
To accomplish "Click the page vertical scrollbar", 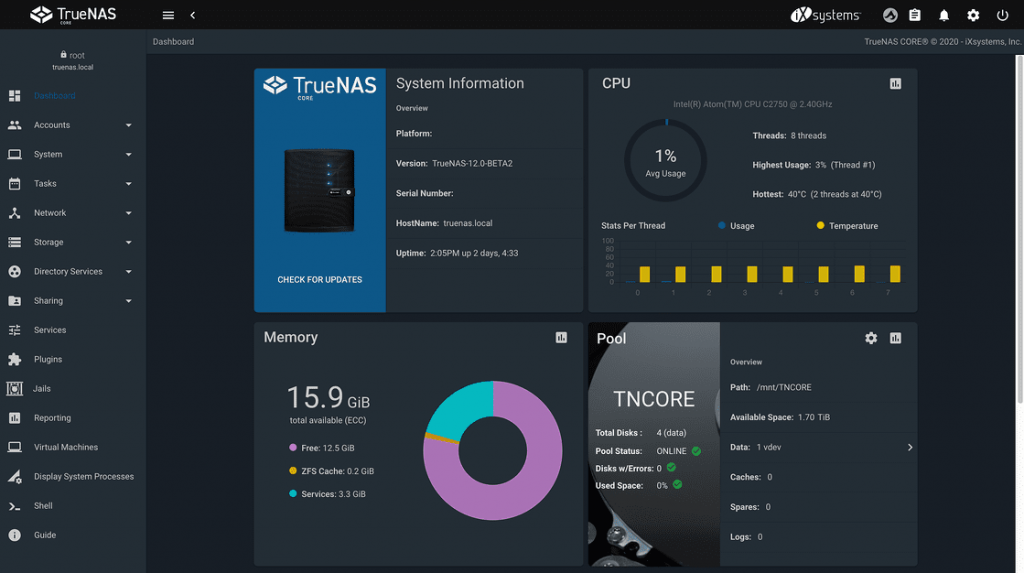I will (x=1019, y=229).
